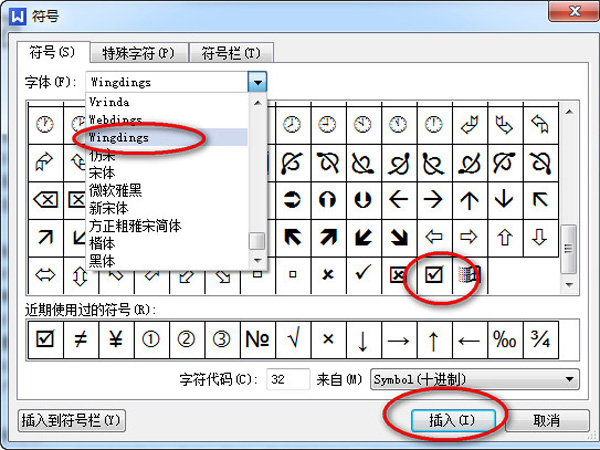600x450 pixels.
Task: Pick the recently used ¥ symbol
Action: click(116, 339)
